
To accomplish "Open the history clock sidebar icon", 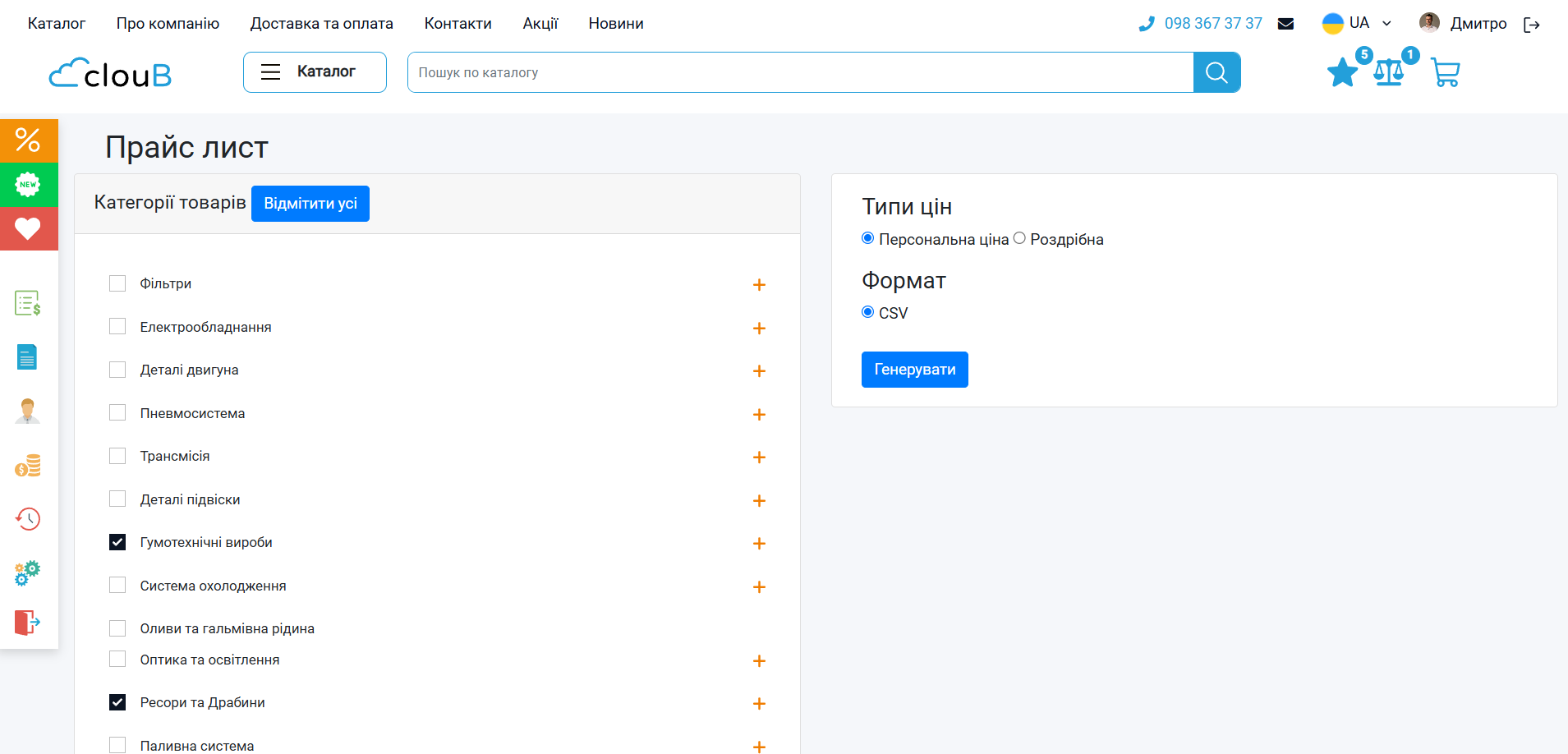I will click(x=28, y=519).
